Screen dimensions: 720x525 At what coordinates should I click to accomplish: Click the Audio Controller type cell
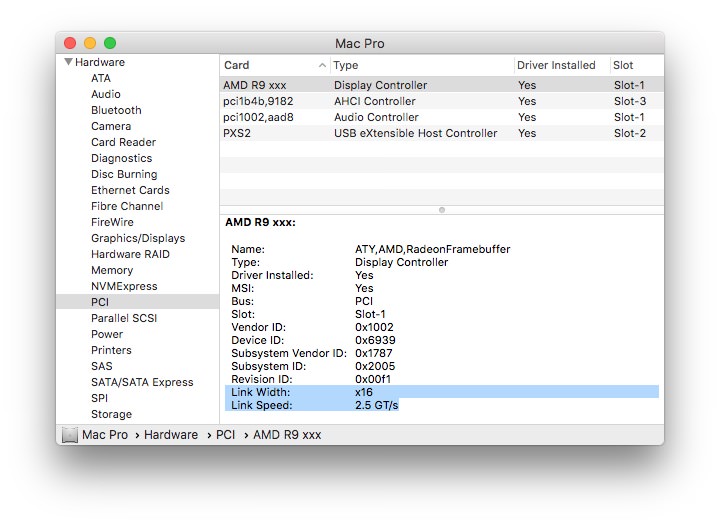[377, 117]
